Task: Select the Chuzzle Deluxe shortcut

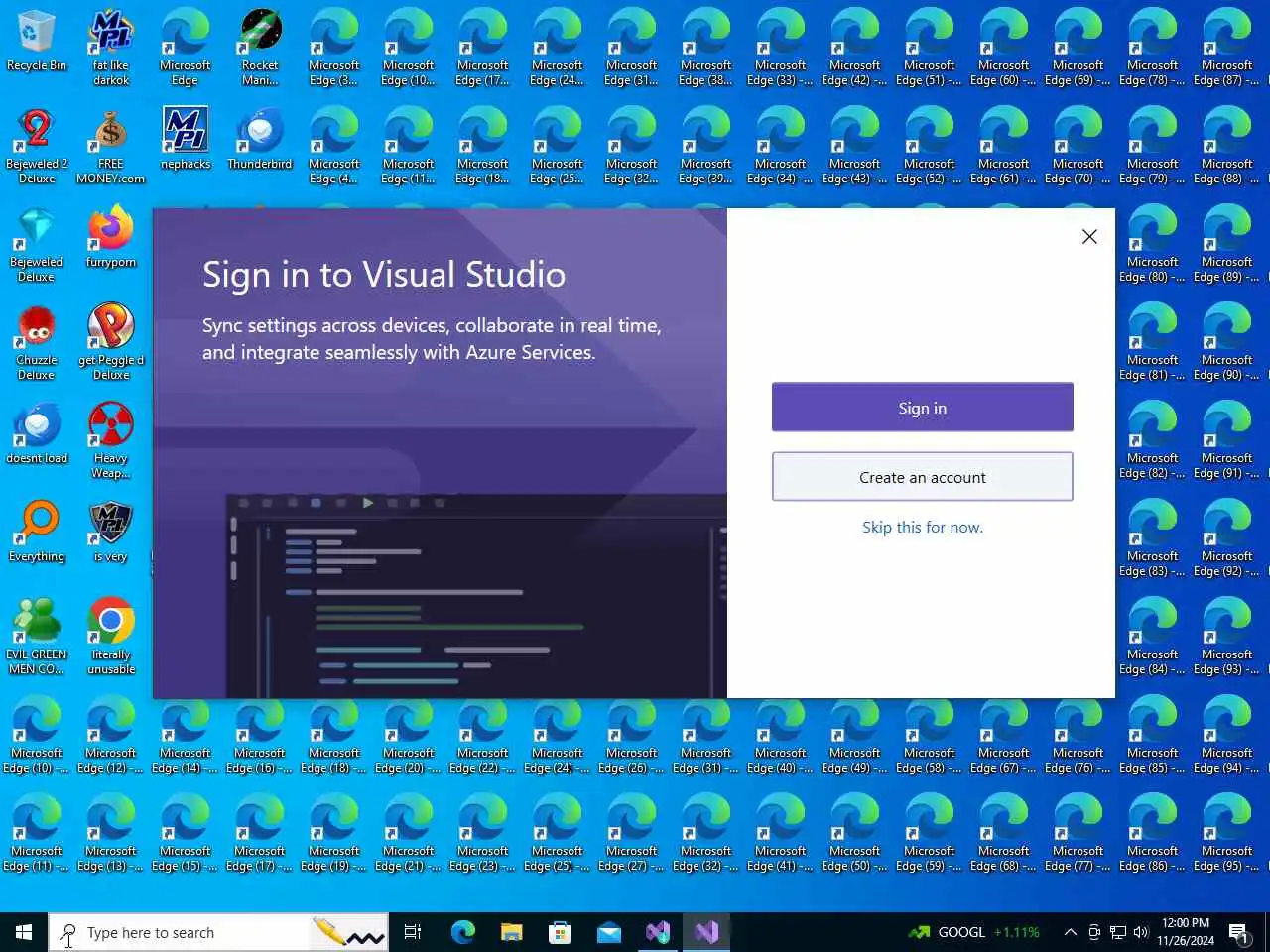Action: tap(37, 342)
